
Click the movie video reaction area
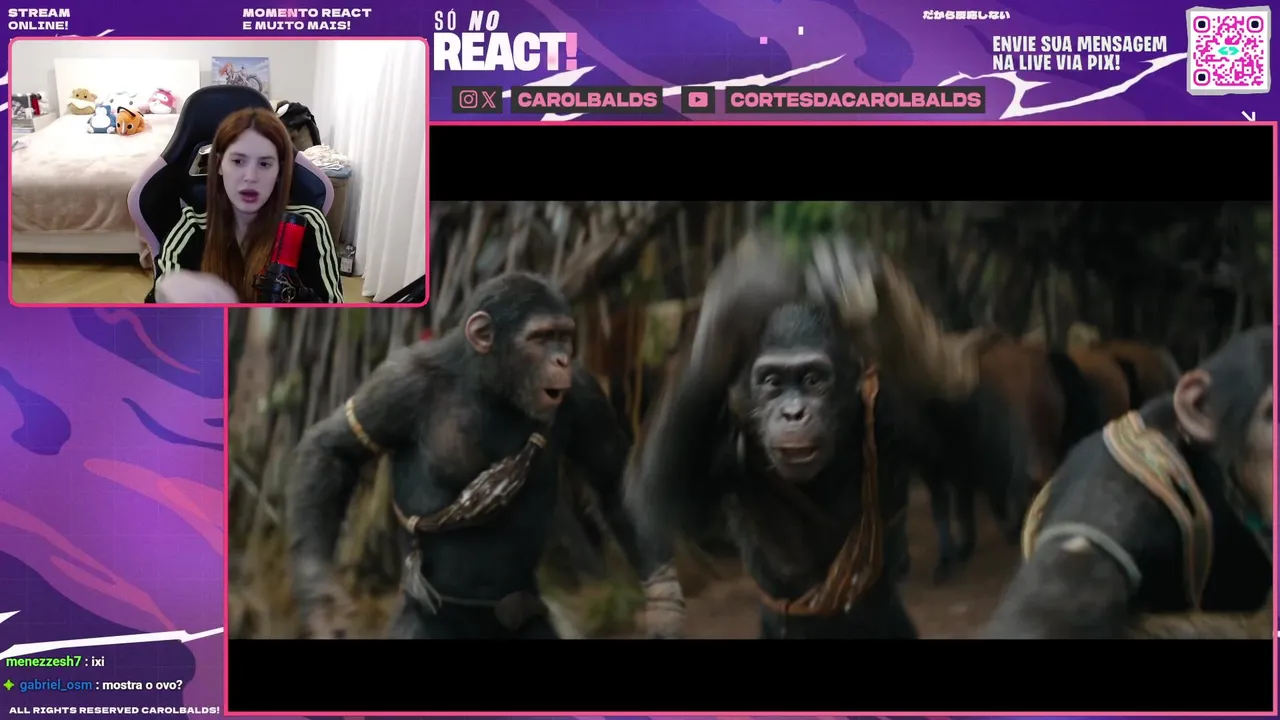[750, 420]
